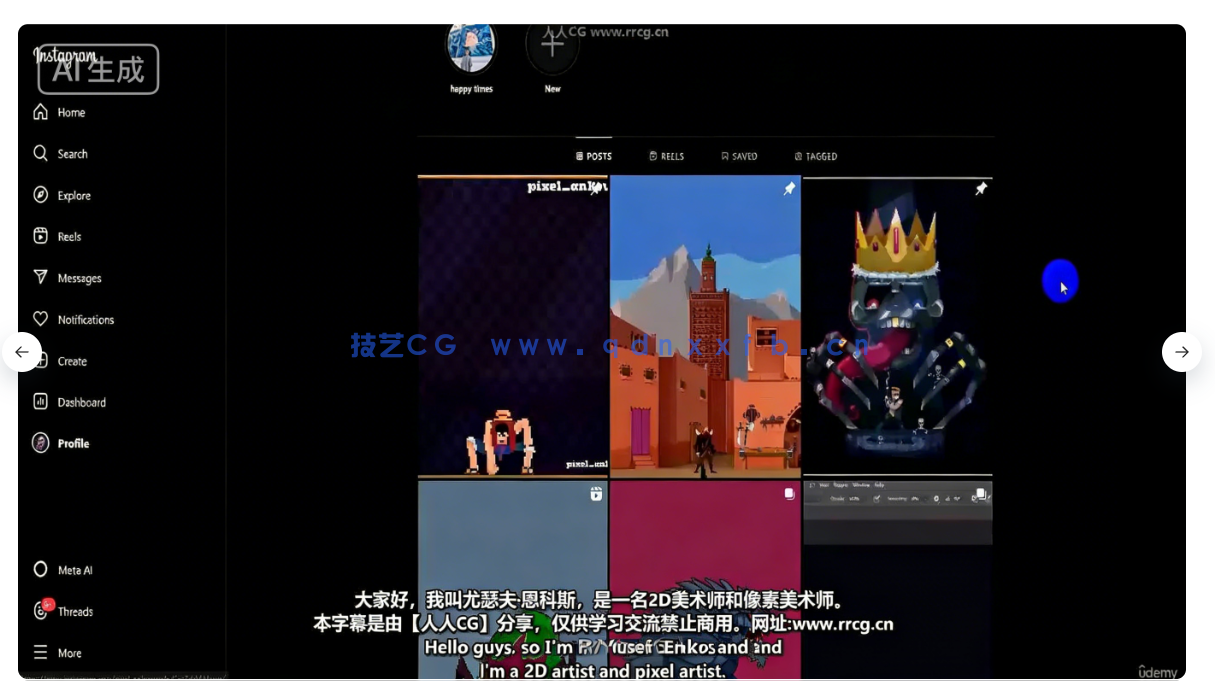Open the Explore compass icon
The width and height of the screenshot is (1215, 692).
[41, 195]
